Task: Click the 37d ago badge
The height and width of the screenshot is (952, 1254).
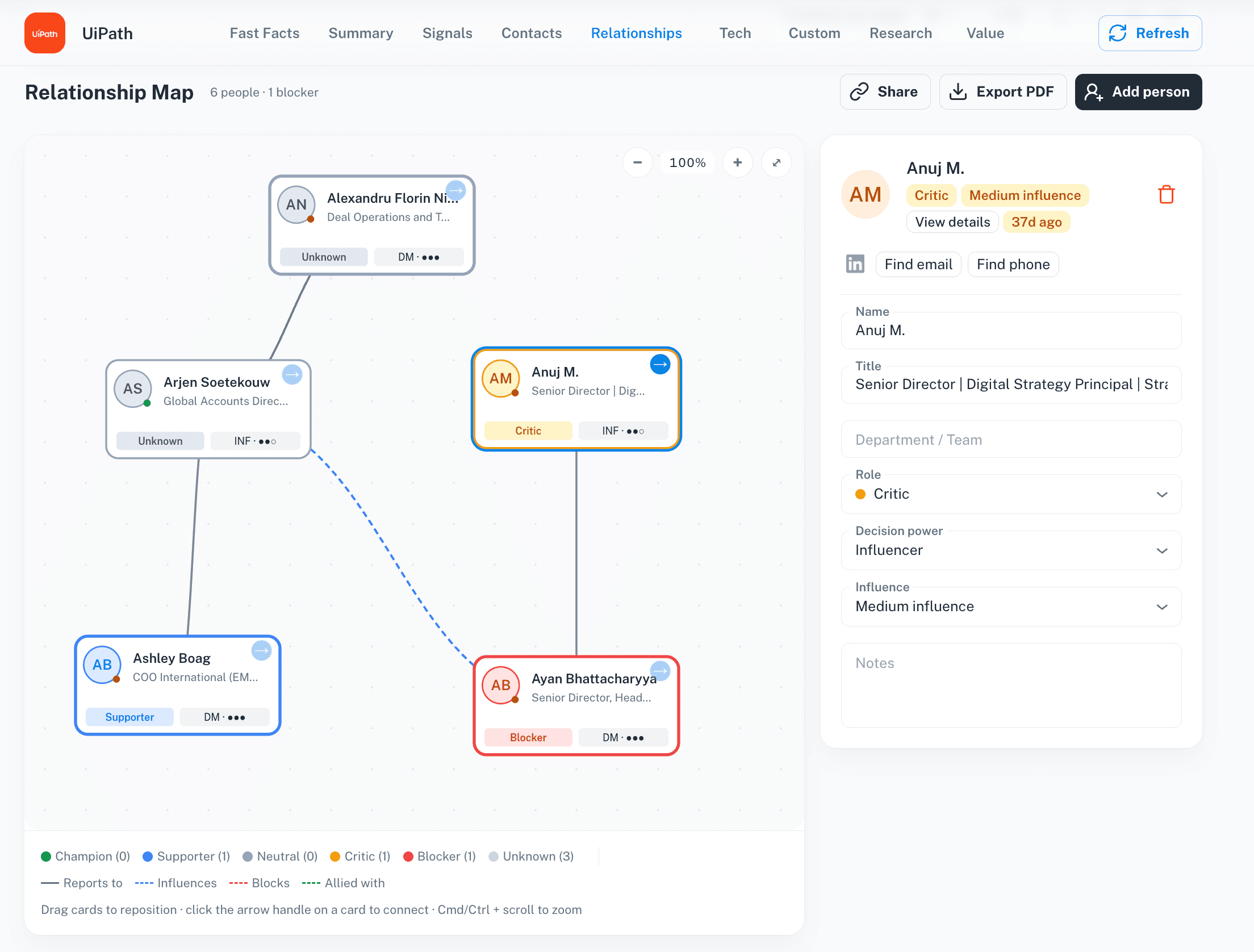Action: tap(1036, 222)
